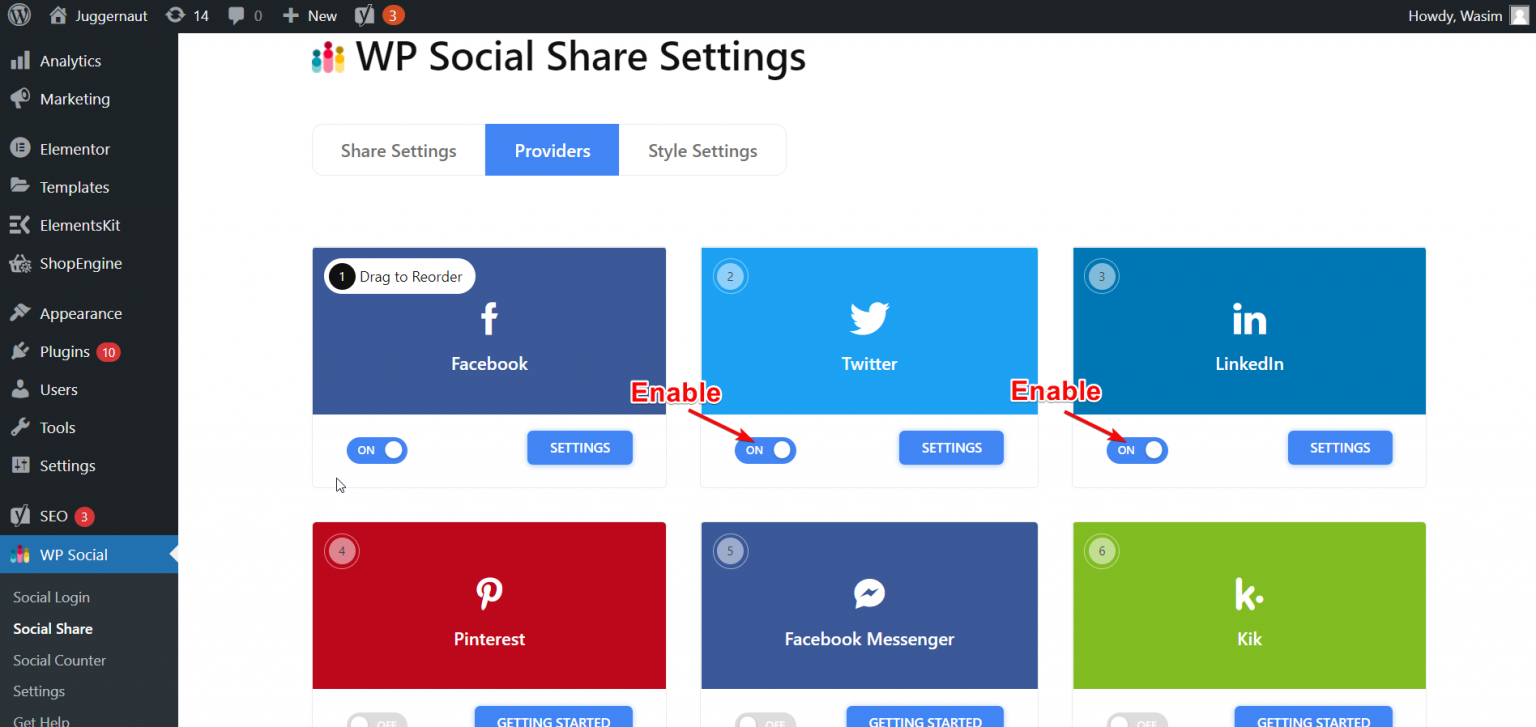Click the WordPress logo in the admin bar
The width and height of the screenshot is (1536, 727).
[x=19, y=15]
